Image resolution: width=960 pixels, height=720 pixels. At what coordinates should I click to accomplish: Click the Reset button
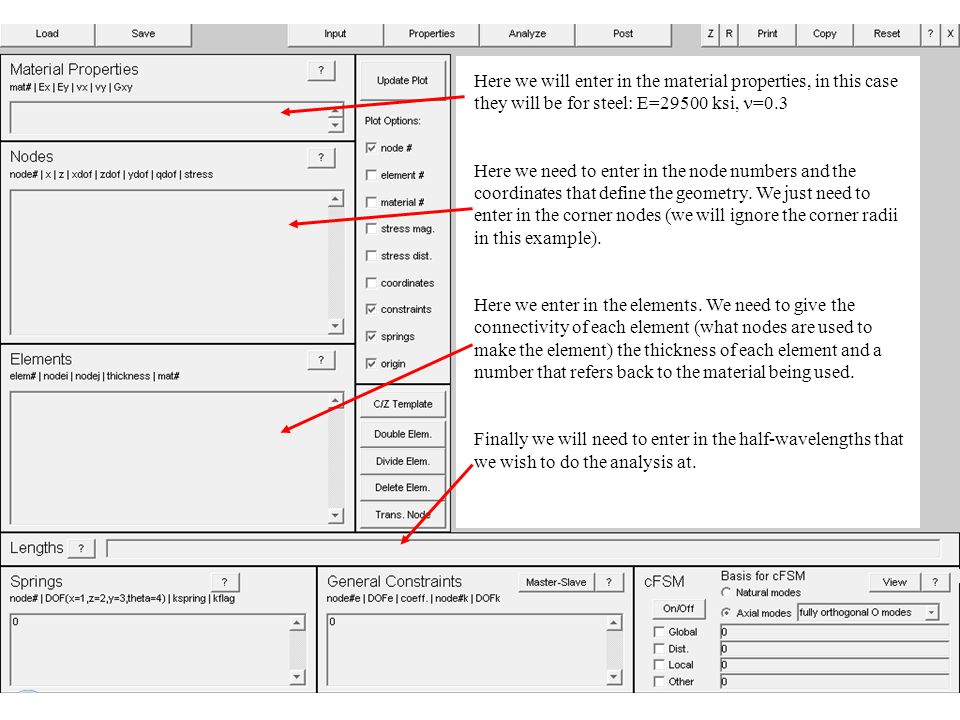point(887,34)
